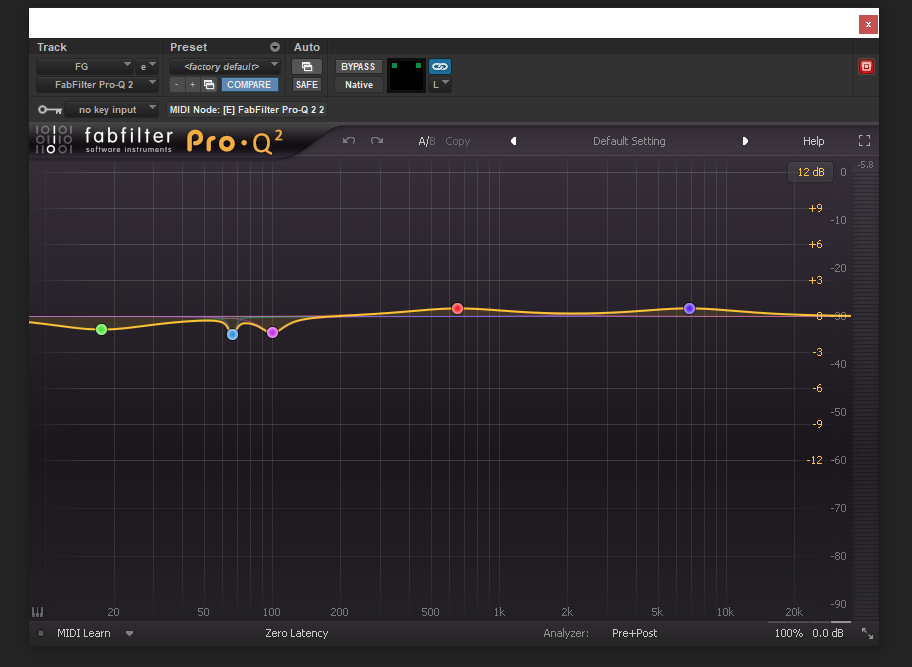Go to the next preset arrow

tap(745, 141)
